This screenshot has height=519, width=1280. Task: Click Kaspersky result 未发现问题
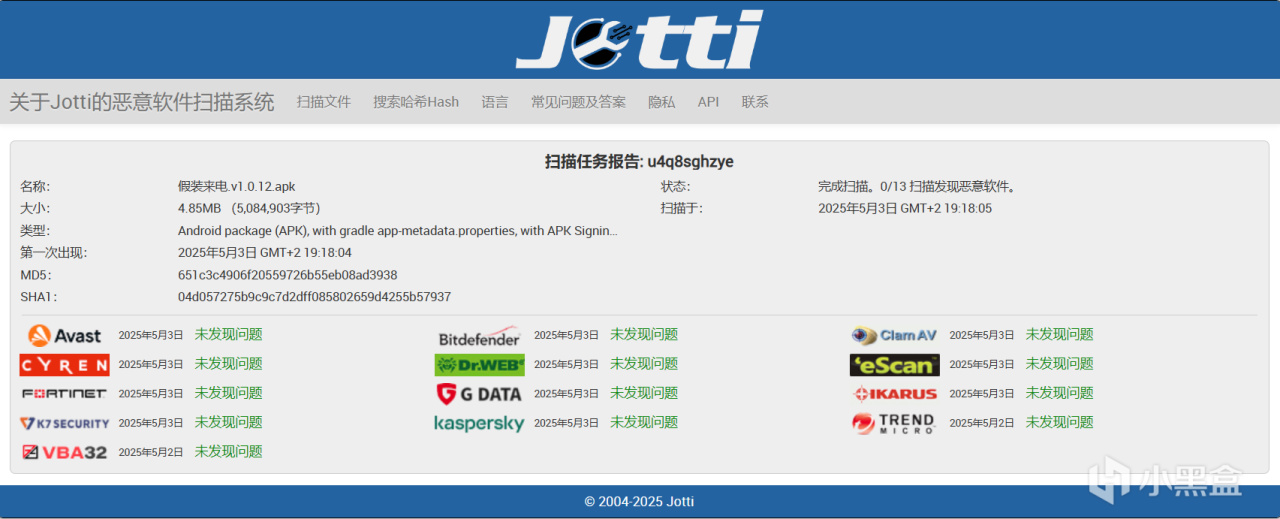tap(644, 422)
